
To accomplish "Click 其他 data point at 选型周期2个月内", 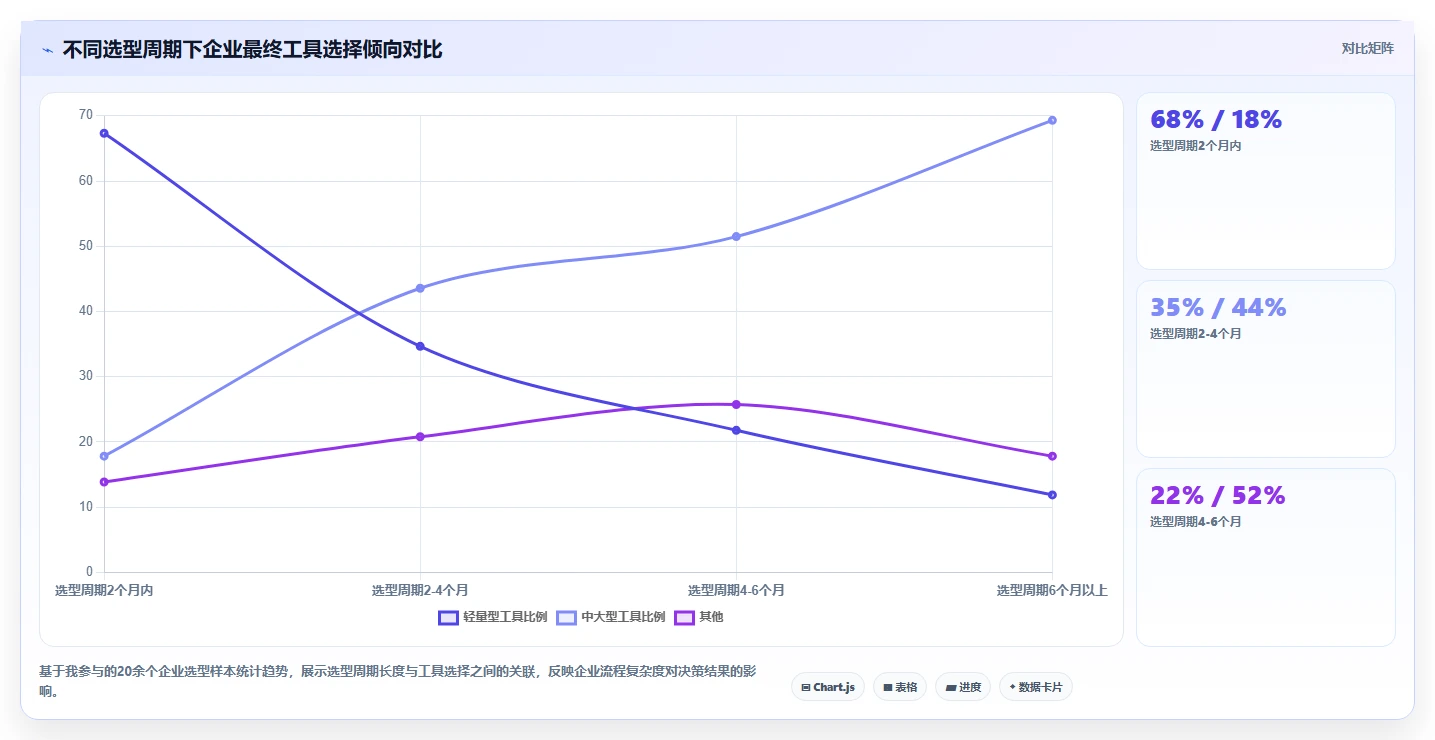I will tap(104, 482).
